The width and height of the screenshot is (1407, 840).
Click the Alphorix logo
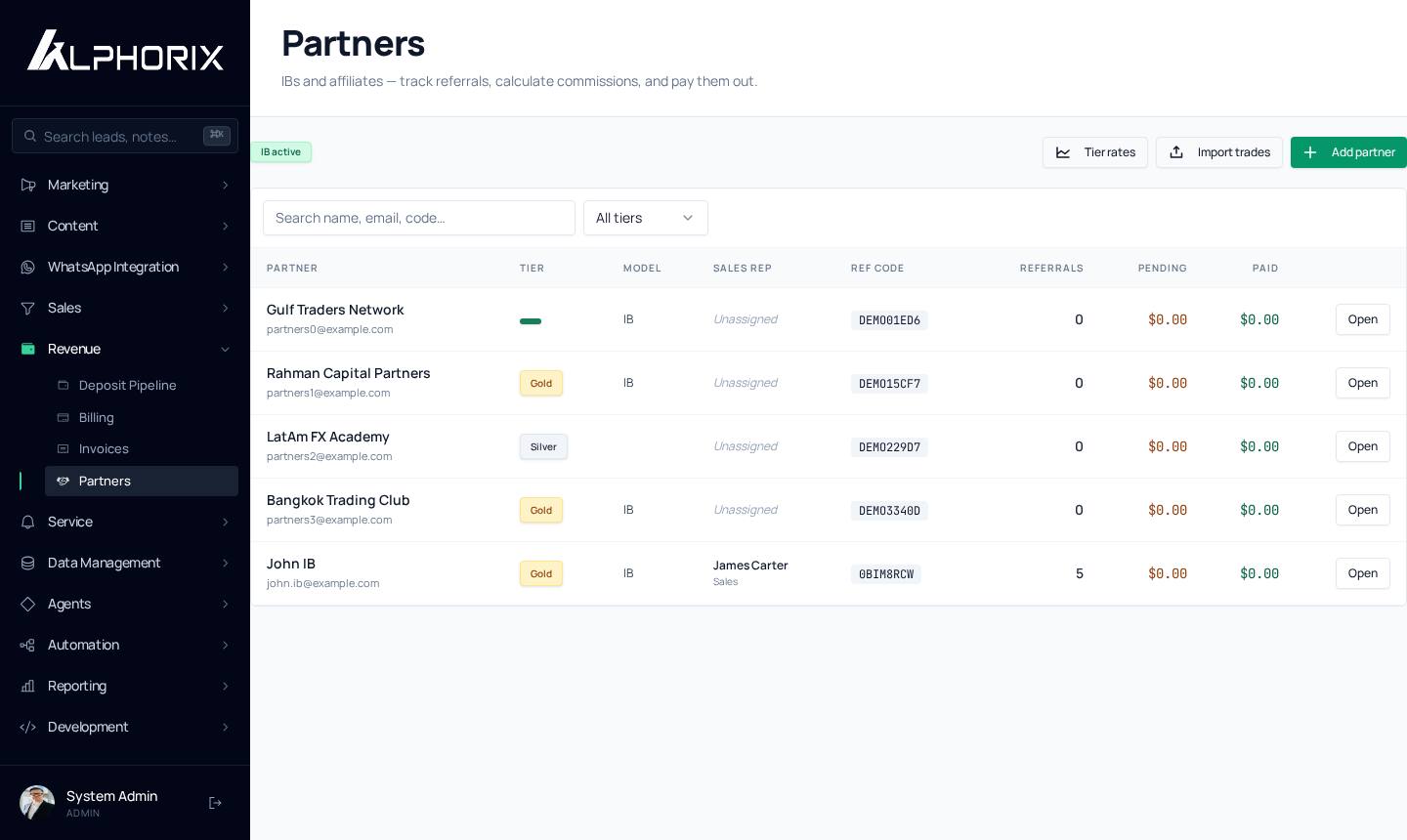[x=125, y=50]
